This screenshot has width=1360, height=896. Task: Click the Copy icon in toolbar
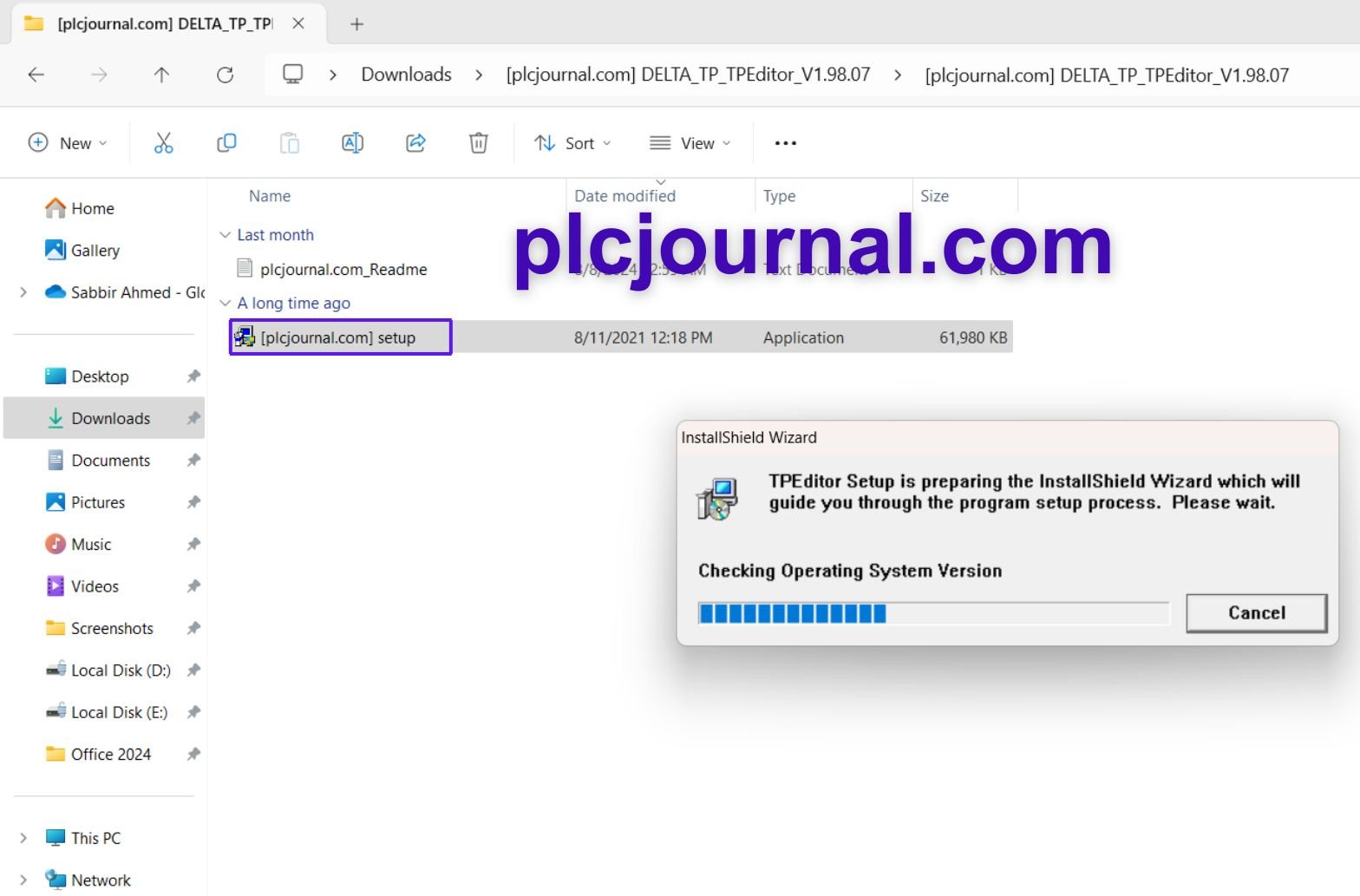coord(226,143)
